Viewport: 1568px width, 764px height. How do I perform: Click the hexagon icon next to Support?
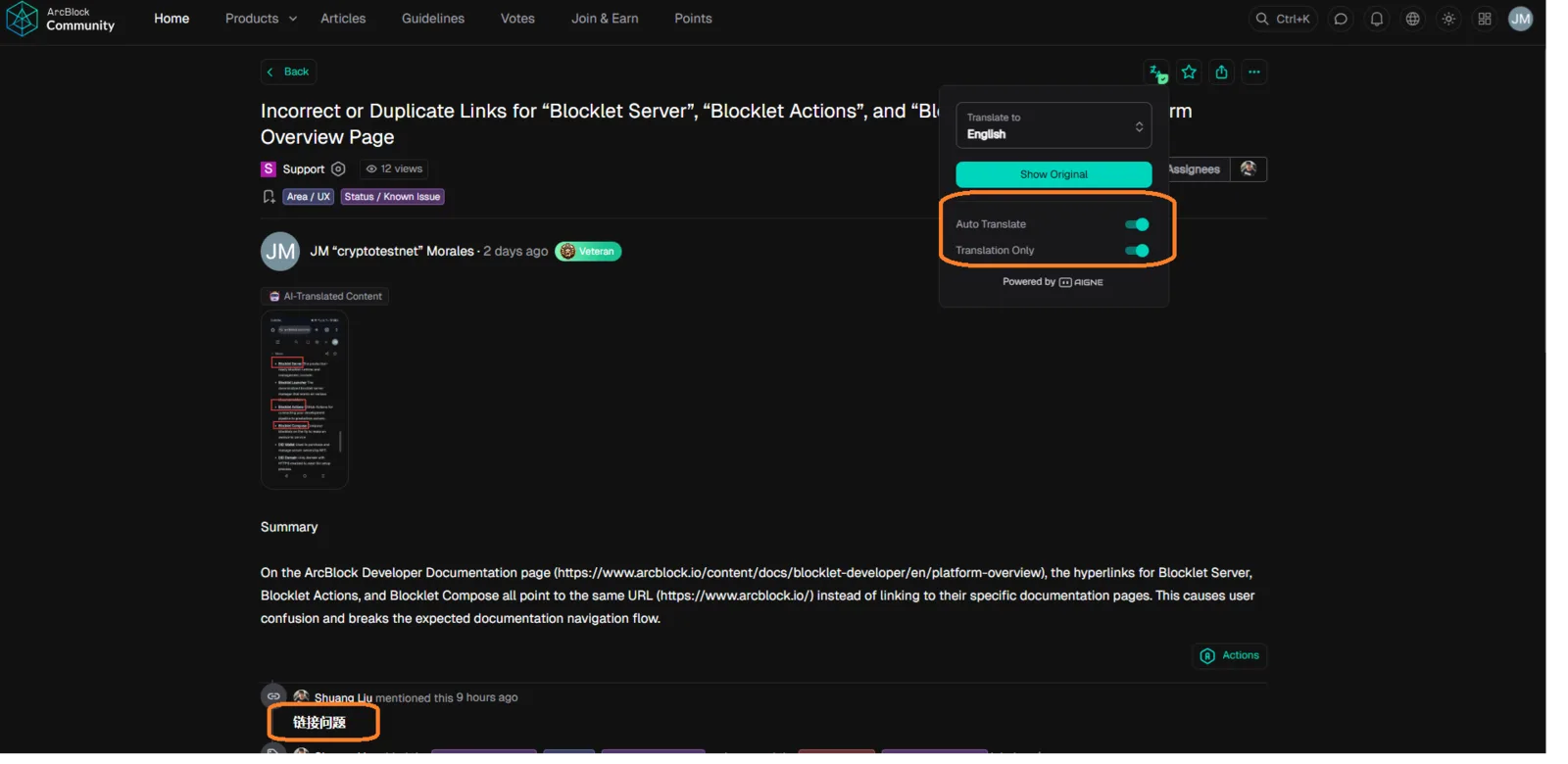(338, 169)
